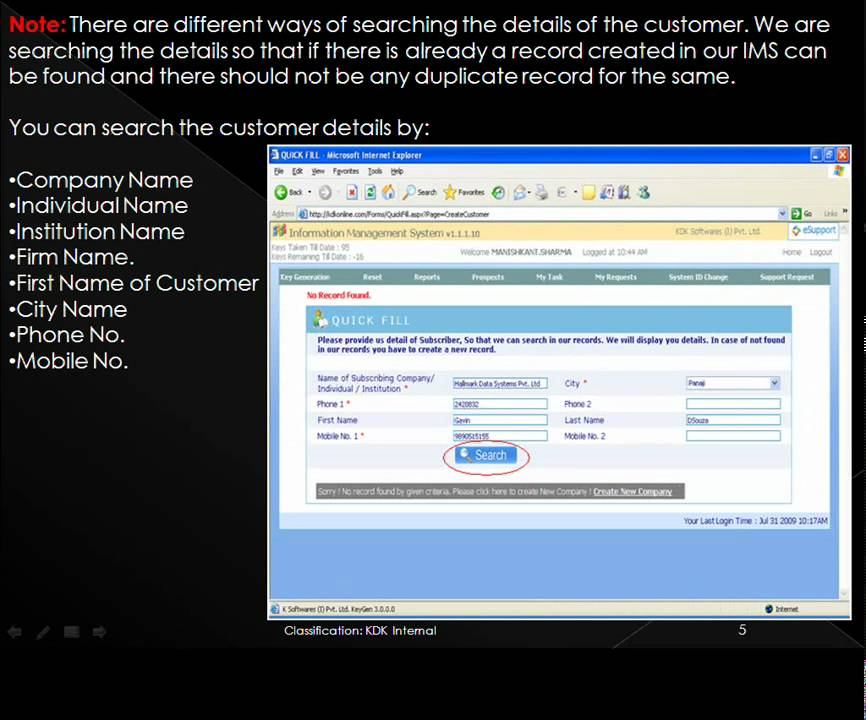Screen dimensions: 866x720
Task: Open the Edit menu
Action: coord(297,171)
